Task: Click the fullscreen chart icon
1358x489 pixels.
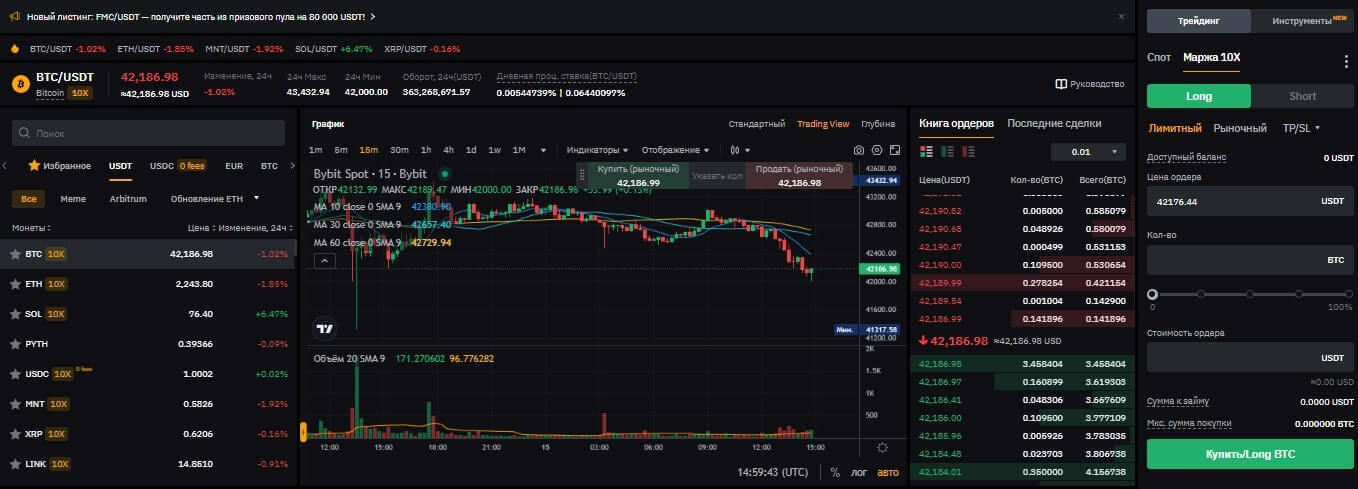Action: [895, 150]
